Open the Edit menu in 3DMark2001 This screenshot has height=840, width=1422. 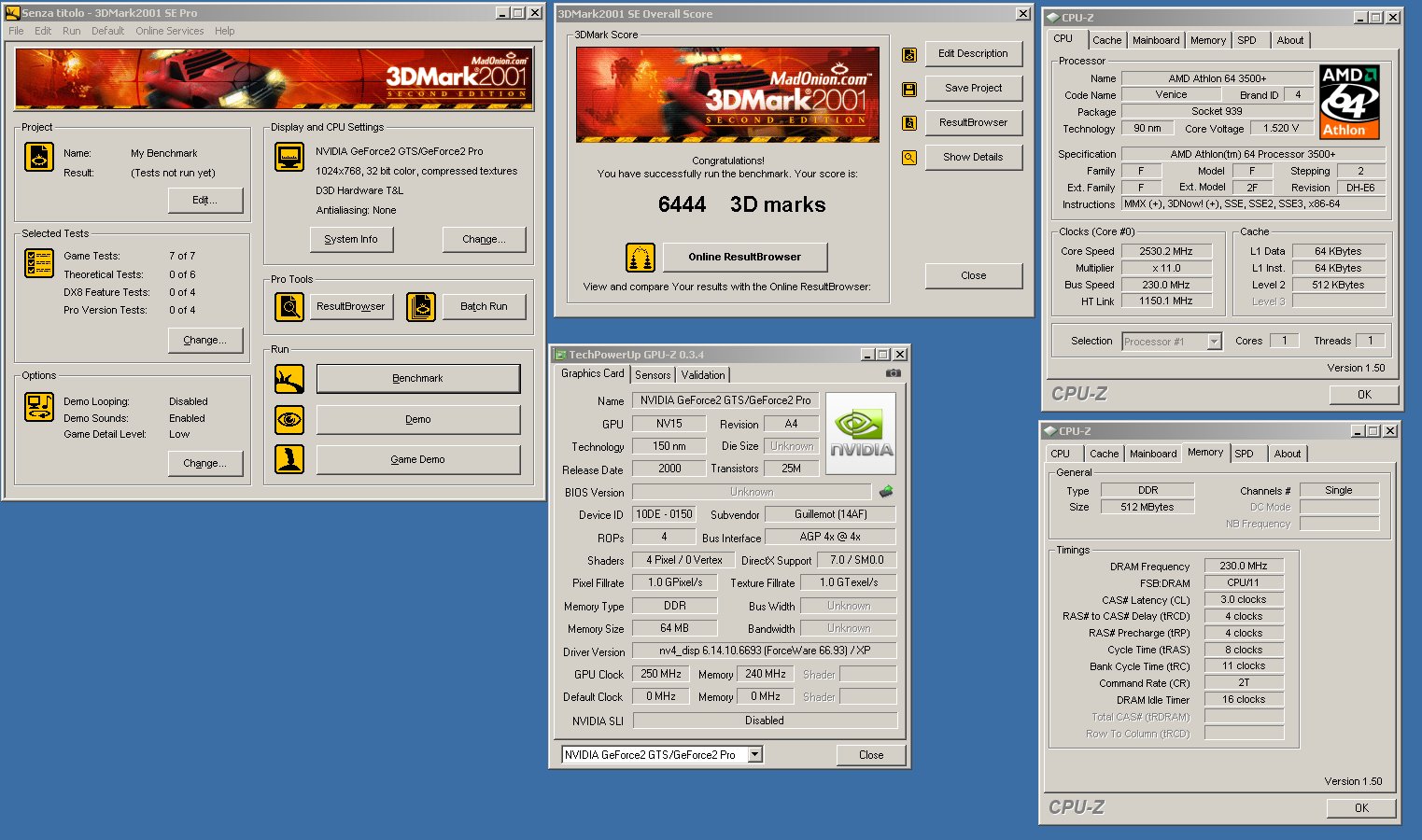(43, 31)
